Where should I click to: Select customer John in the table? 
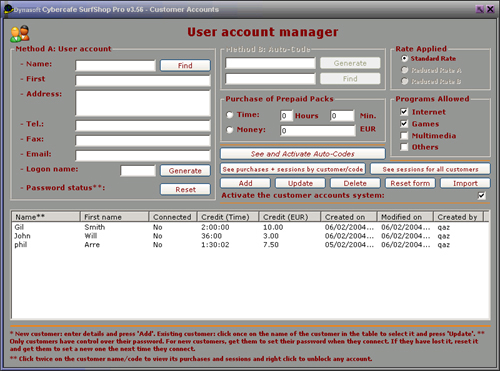22,236
